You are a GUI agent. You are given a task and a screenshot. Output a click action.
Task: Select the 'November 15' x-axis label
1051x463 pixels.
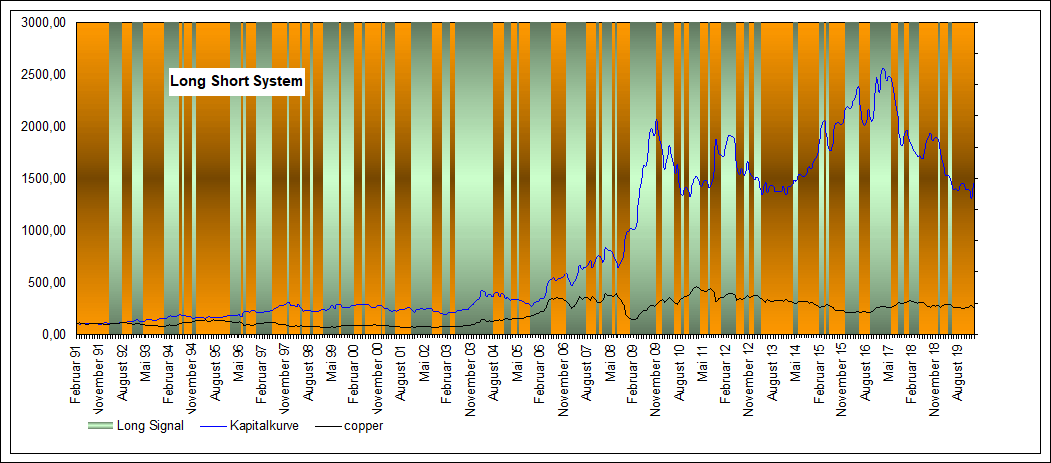coord(841,380)
